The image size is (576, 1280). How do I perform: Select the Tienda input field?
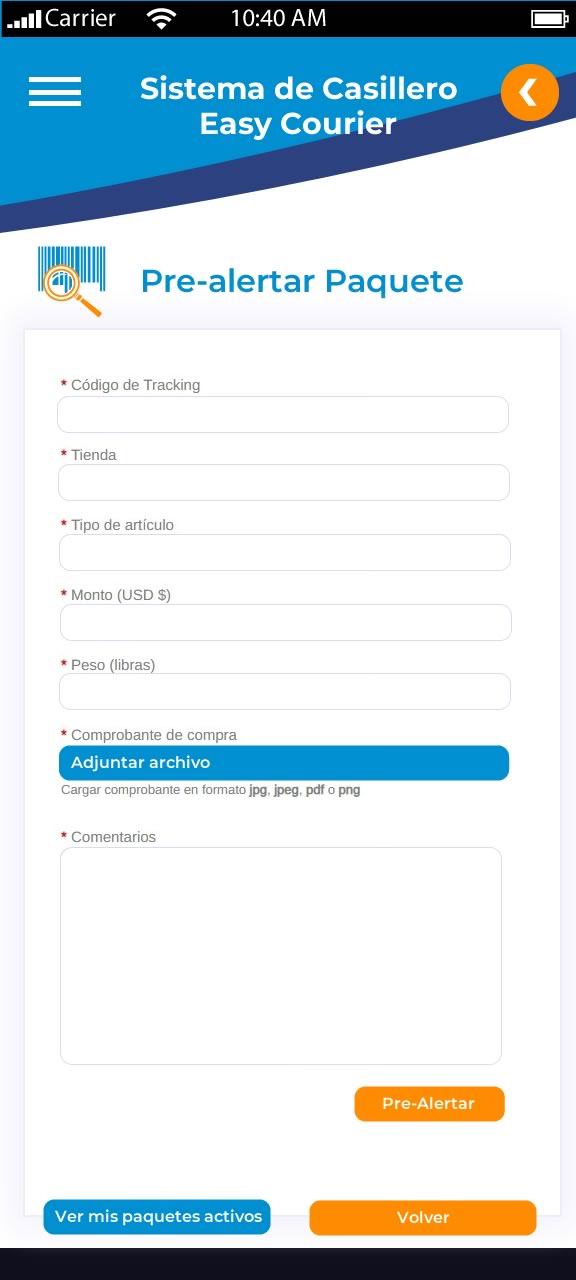tap(284, 482)
